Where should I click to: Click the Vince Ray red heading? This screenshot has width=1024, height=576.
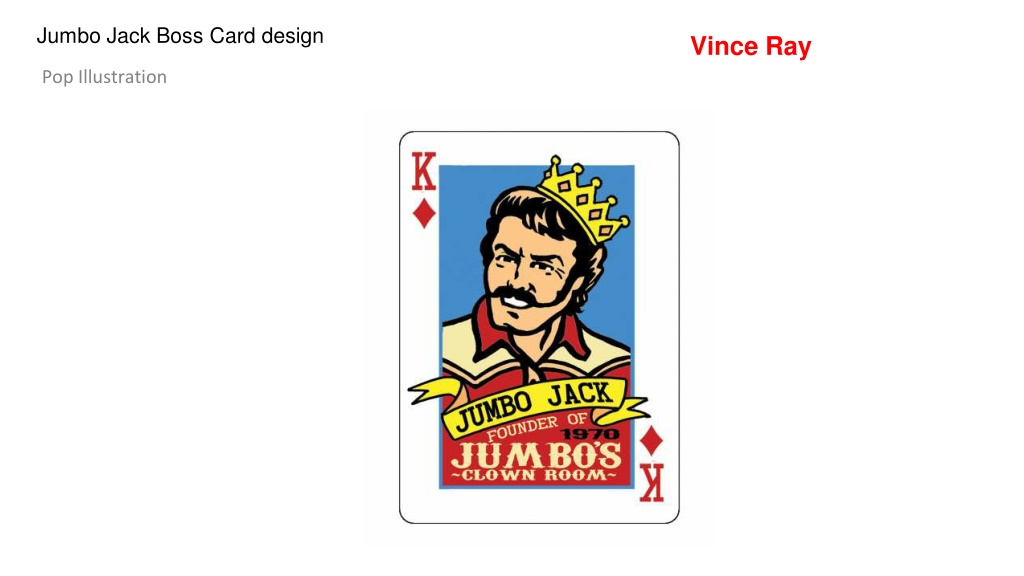click(750, 46)
